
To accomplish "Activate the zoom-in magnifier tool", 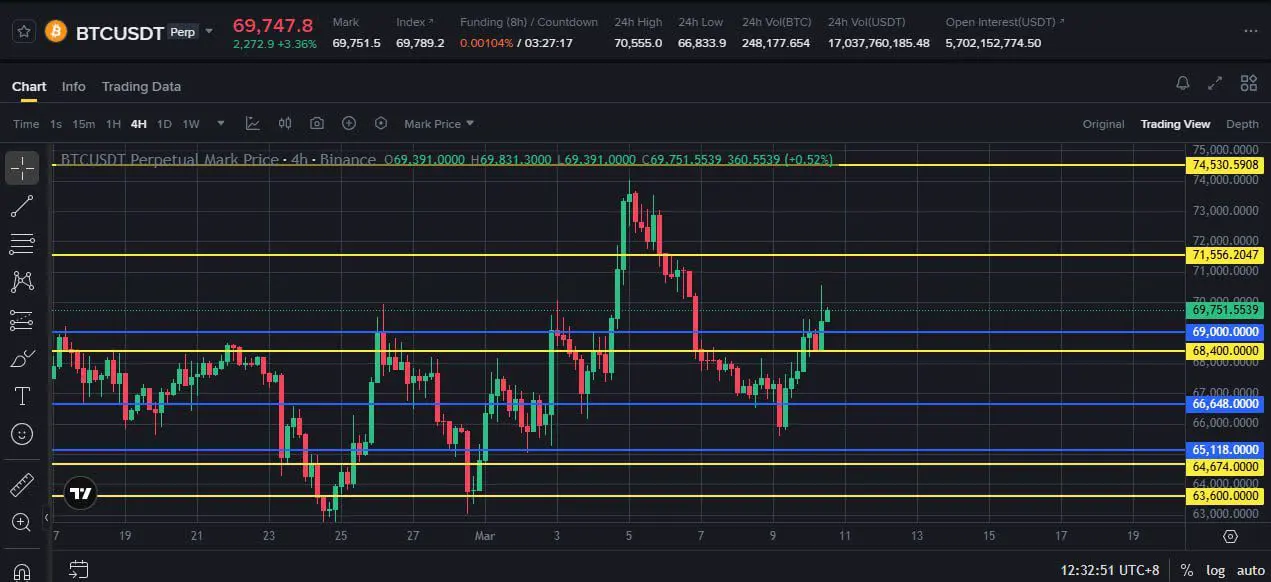I will click(x=22, y=522).
